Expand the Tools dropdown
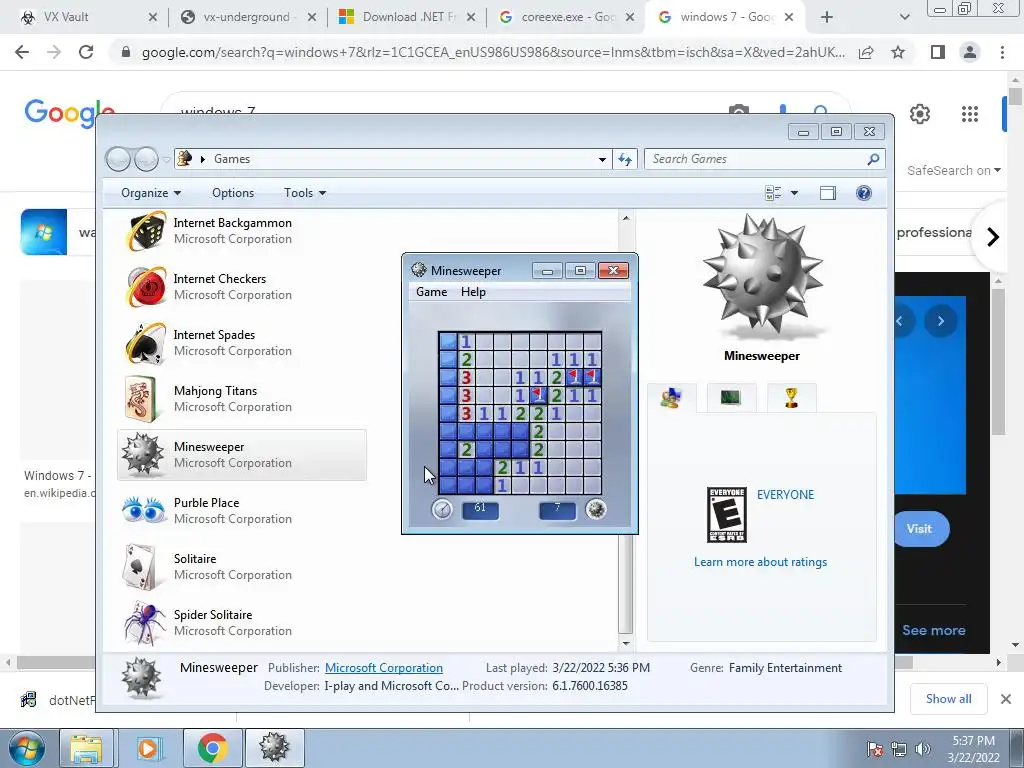1024x768 pixels. tap(305, 193)
